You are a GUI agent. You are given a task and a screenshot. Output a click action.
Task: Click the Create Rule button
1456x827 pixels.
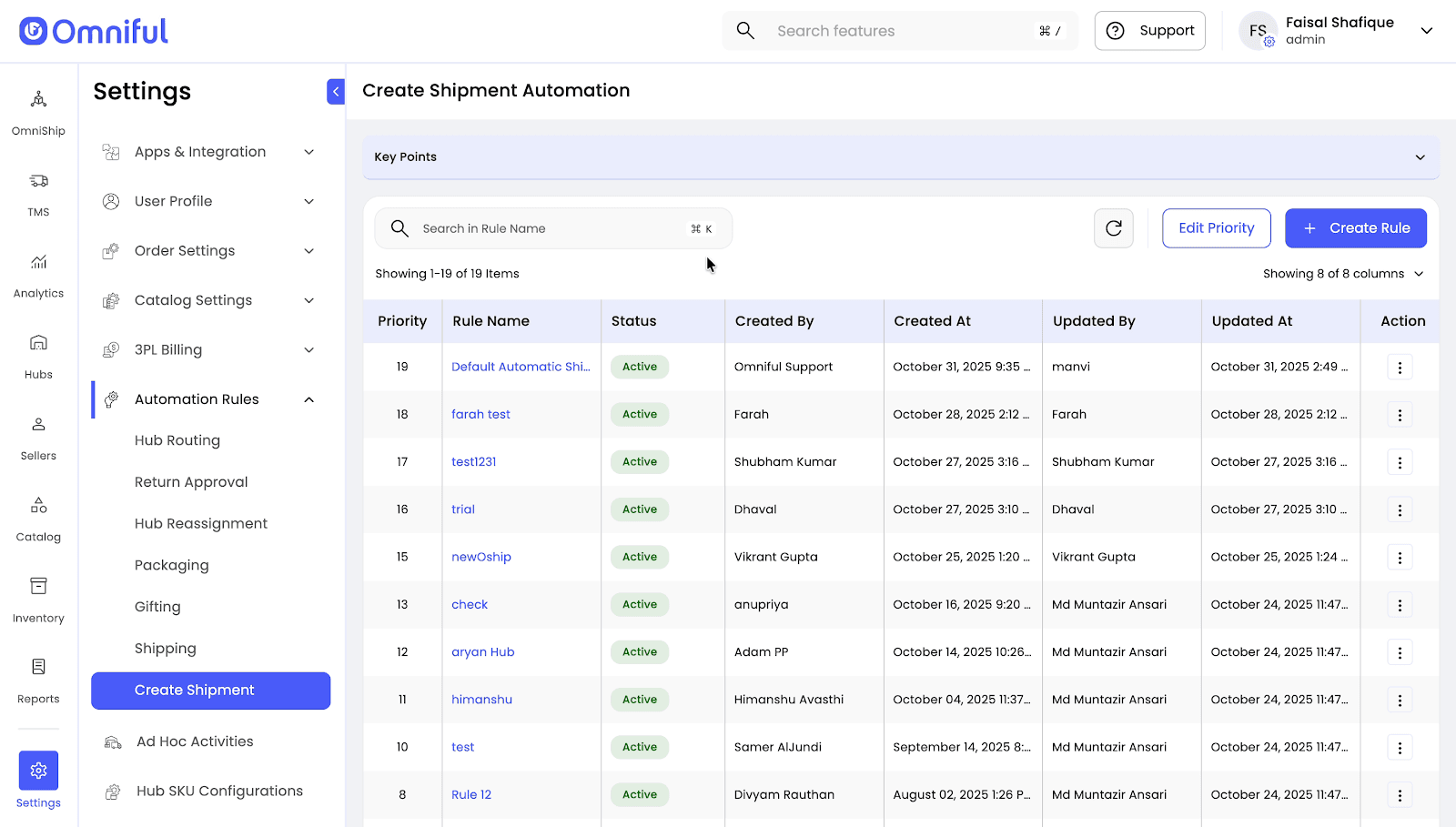pyautogui.click(x=1355, y=228)
